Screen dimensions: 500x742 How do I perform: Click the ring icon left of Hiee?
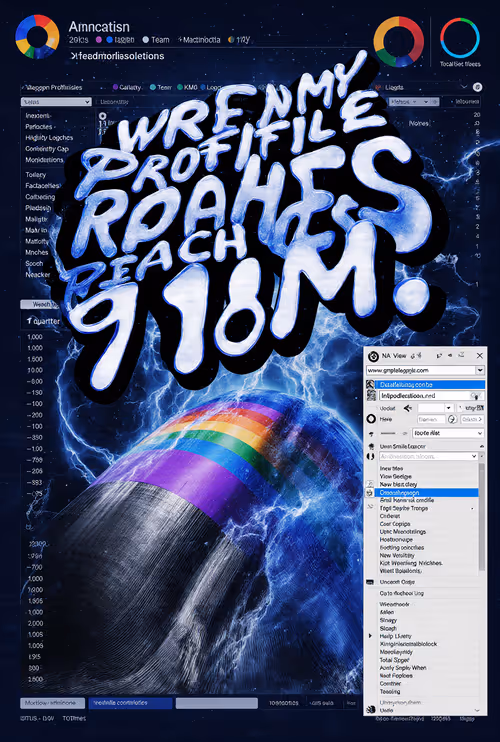pos(371,419)
